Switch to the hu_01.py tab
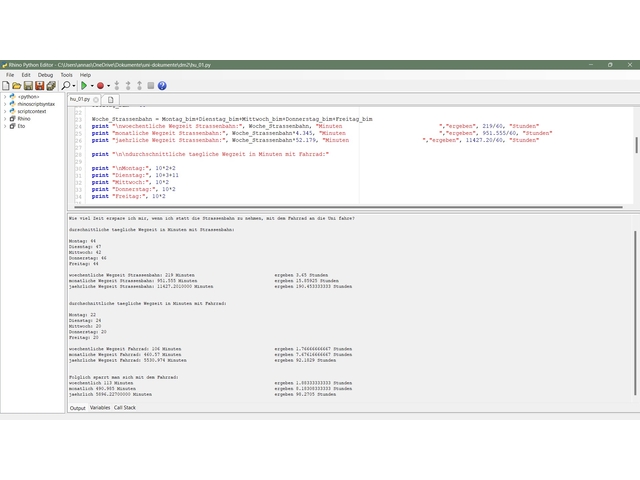This screenshot has width=640, height=480. tap(80, 99)
